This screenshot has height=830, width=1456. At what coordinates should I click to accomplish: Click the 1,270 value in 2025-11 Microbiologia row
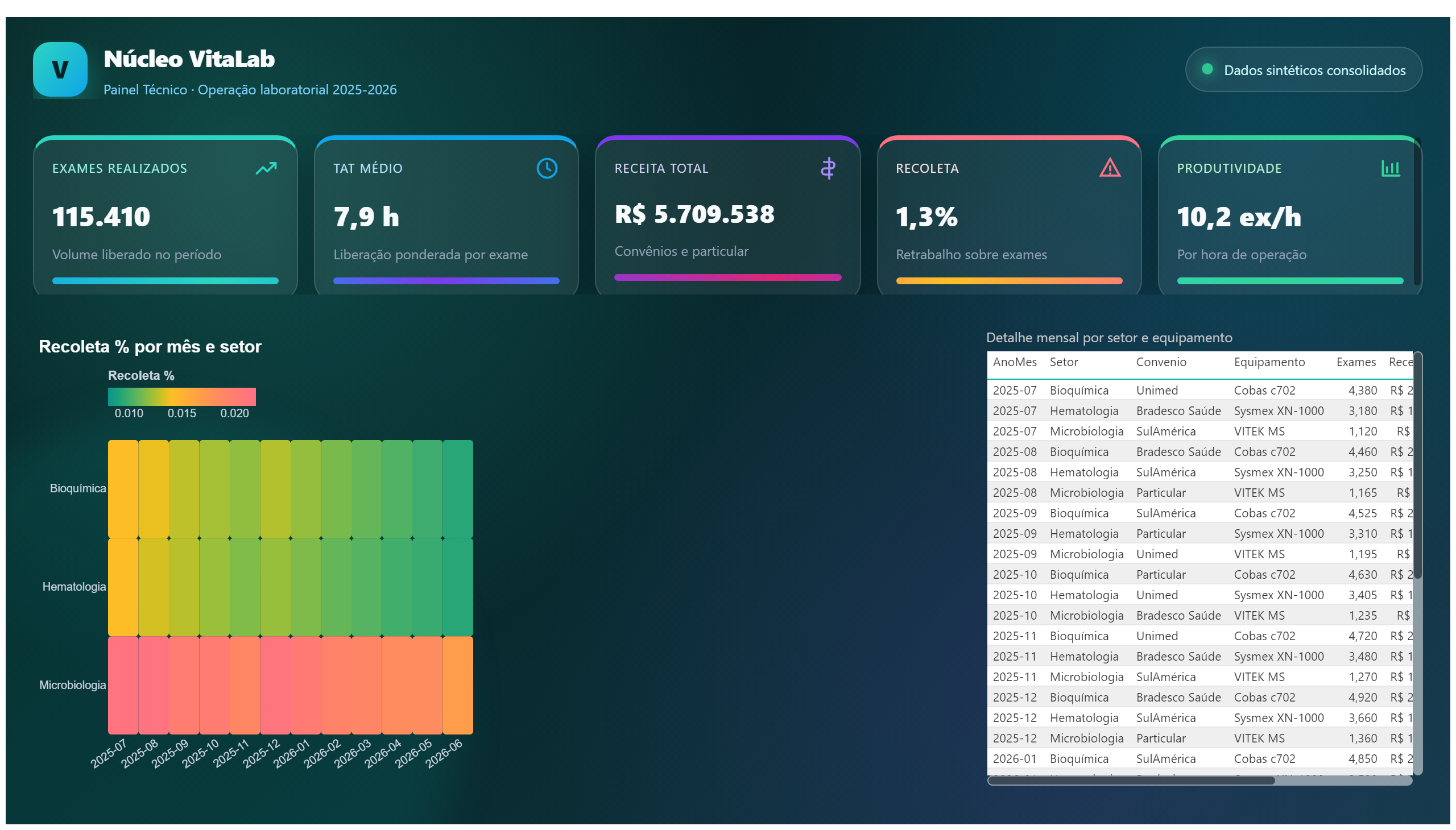1362,678
